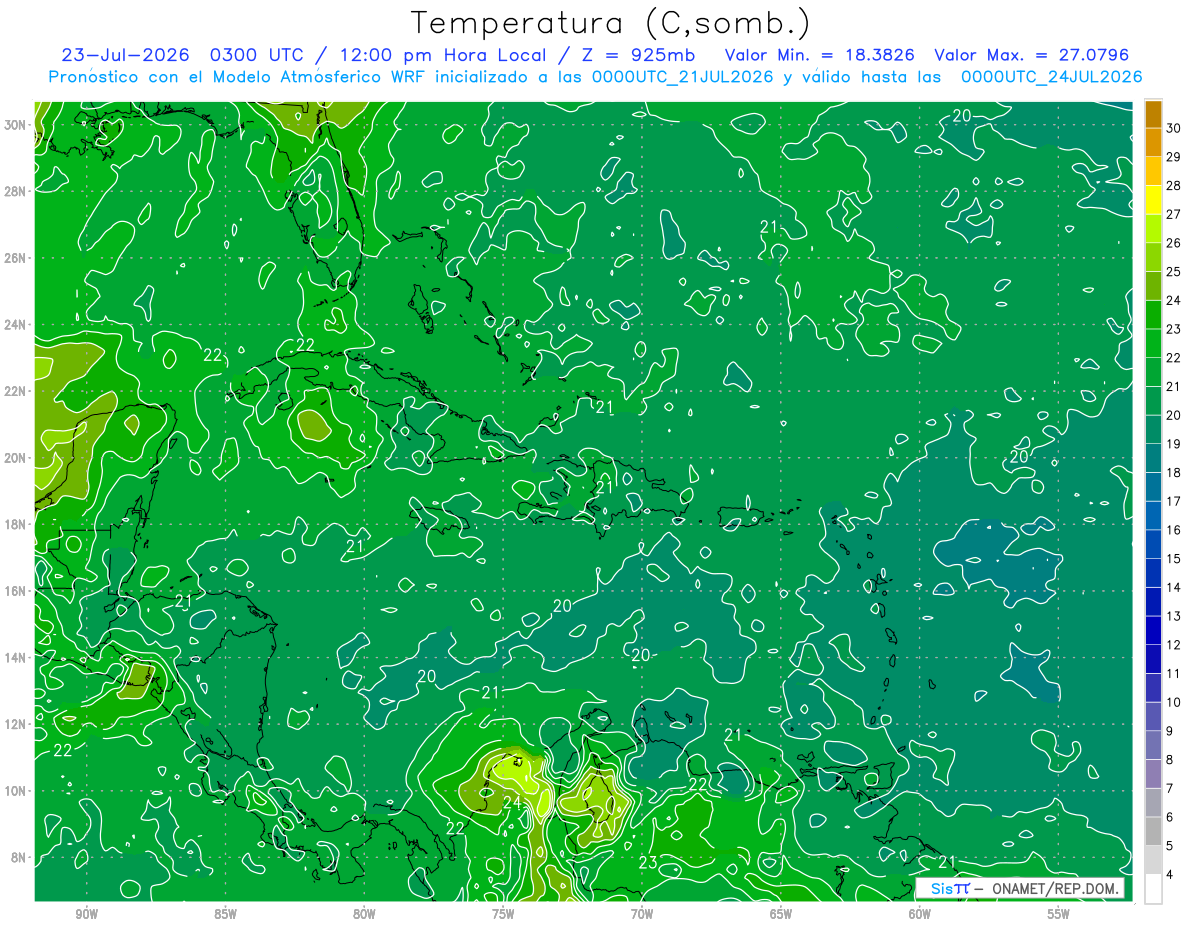Click the 55W longitude axis label

tap(1058, 914)
